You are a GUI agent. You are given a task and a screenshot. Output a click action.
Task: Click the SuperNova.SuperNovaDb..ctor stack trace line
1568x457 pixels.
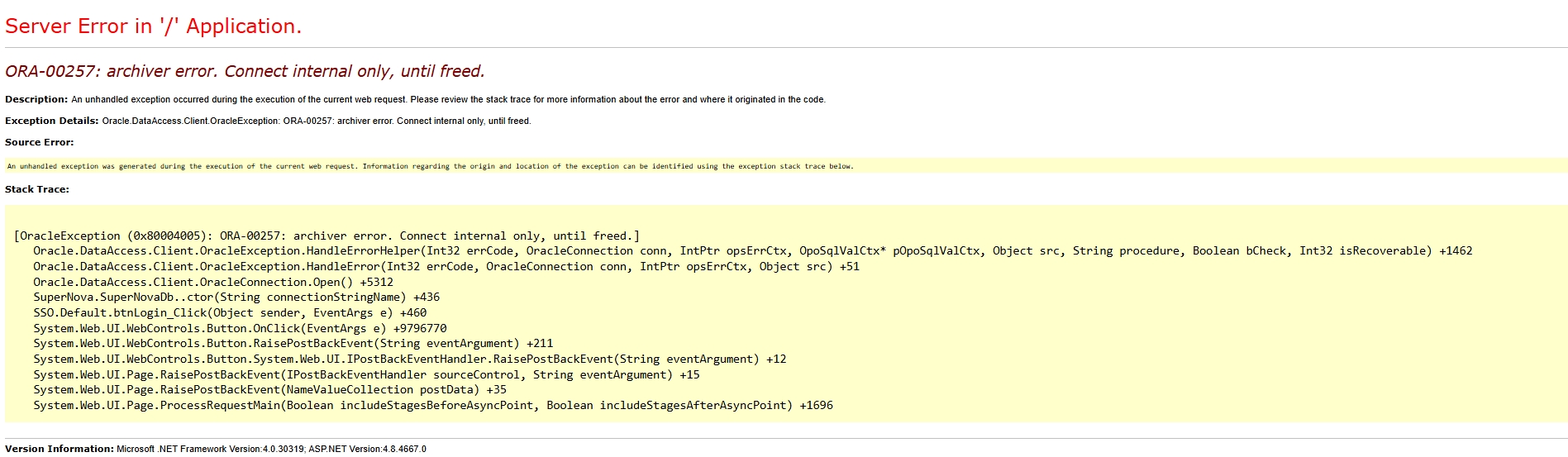tap(236, 297)
